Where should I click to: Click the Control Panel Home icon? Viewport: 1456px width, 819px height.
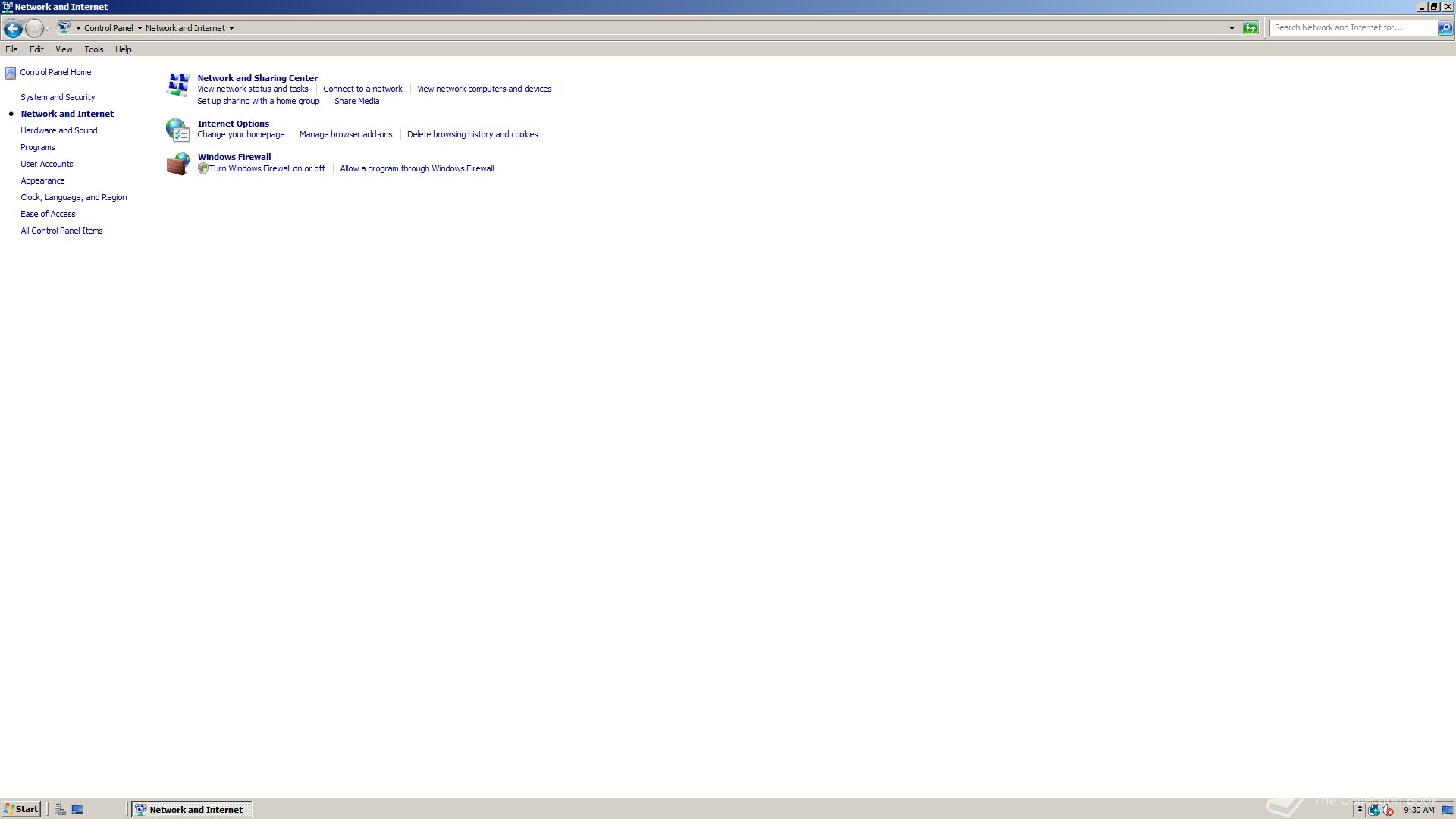click(11, 74)
